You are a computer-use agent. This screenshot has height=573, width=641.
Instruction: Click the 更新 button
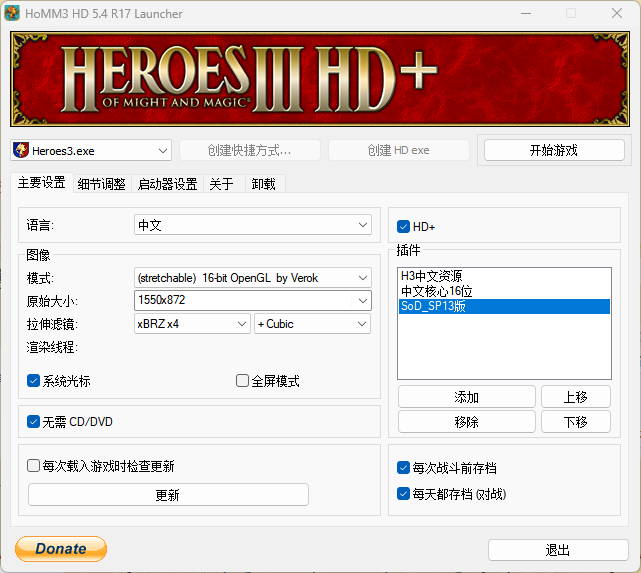click(168, 495)
